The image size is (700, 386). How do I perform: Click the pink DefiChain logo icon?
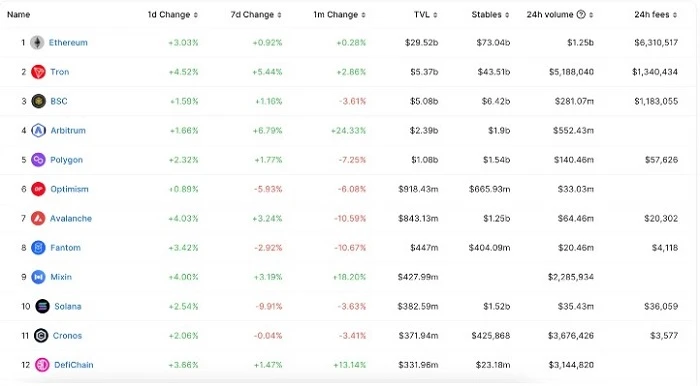pyautogui.click(x=42, y=365)
